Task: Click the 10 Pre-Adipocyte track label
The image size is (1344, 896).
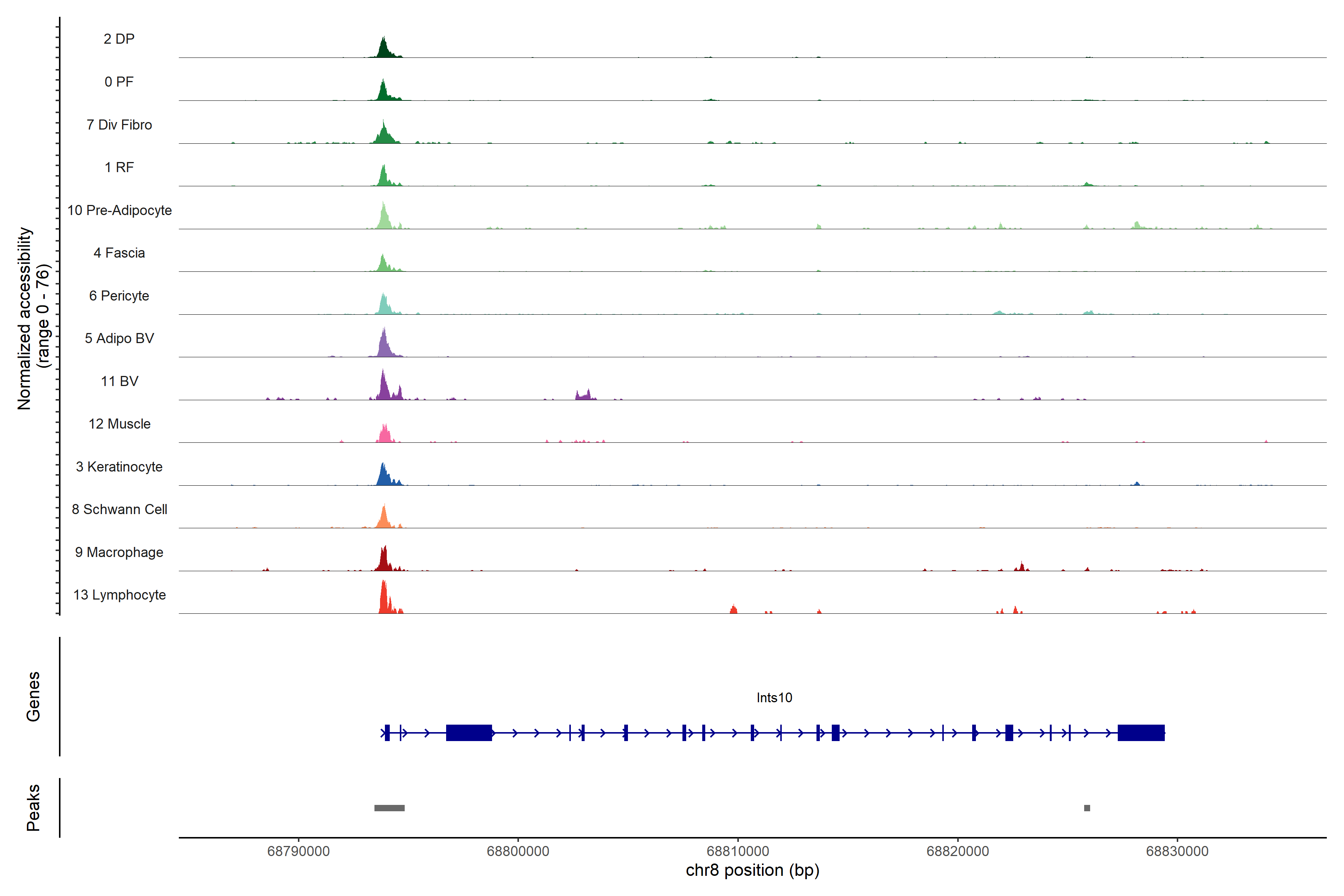Action: point(119,210)
